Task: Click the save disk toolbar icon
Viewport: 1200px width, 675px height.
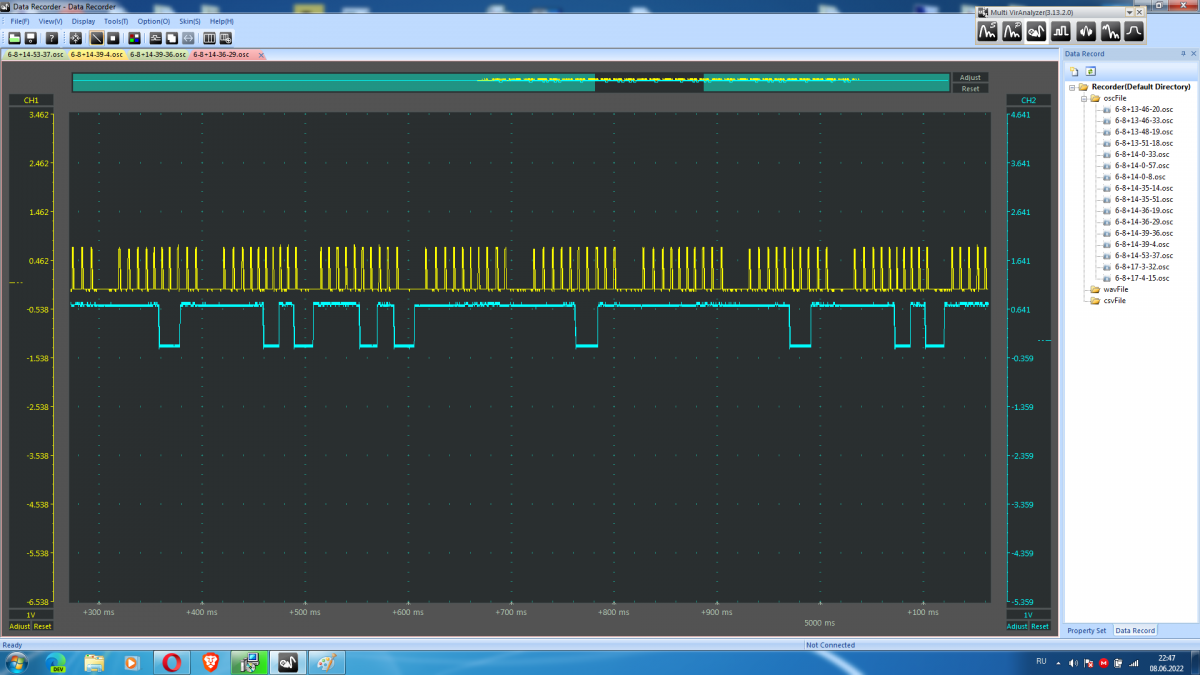Action: point(31,37)
